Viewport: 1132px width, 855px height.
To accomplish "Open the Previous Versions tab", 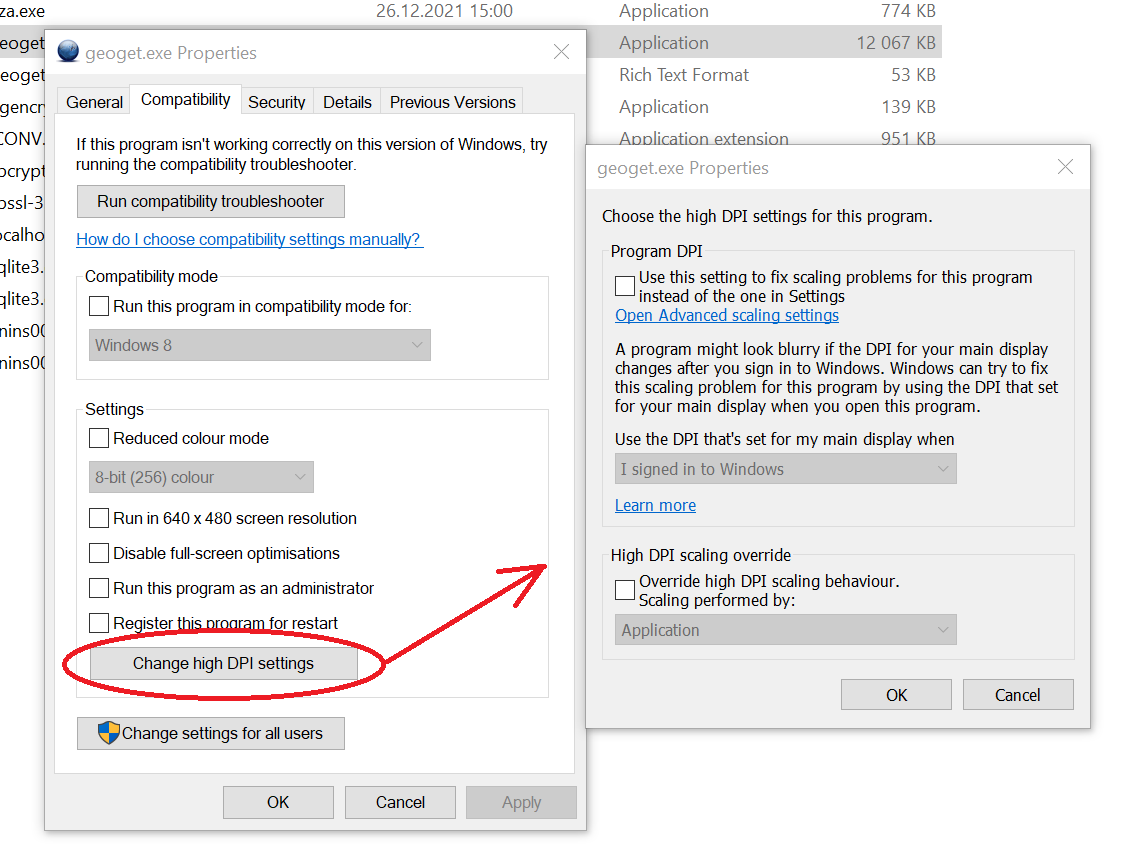I will (453, 102).
